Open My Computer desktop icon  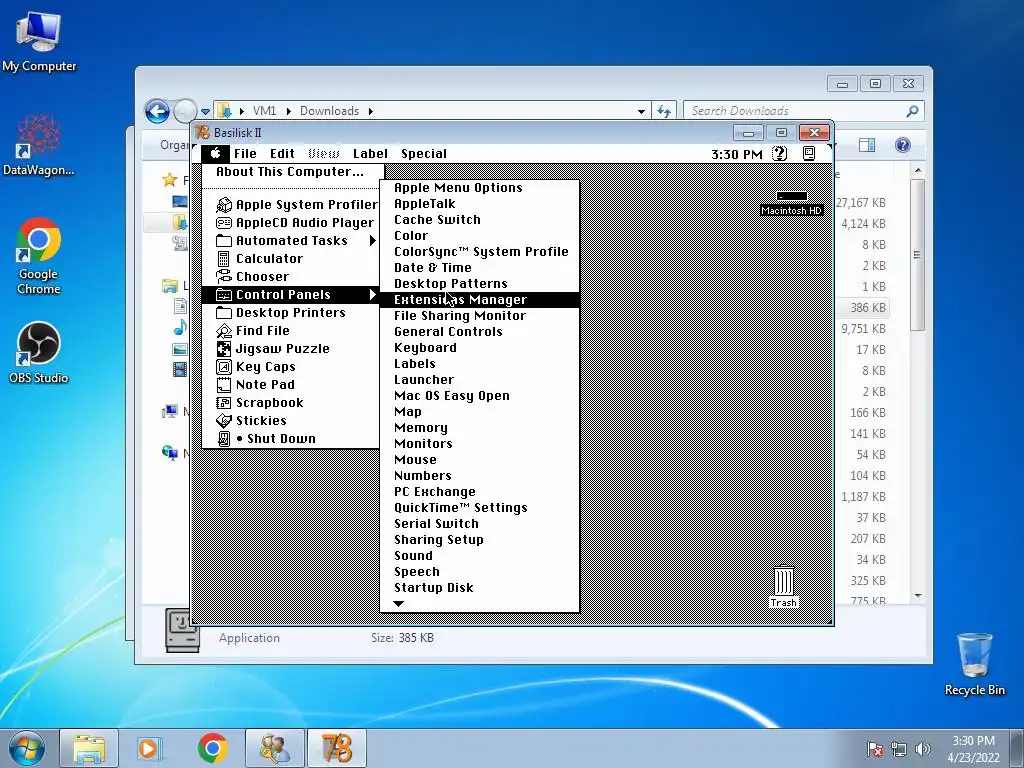point(39,42)
